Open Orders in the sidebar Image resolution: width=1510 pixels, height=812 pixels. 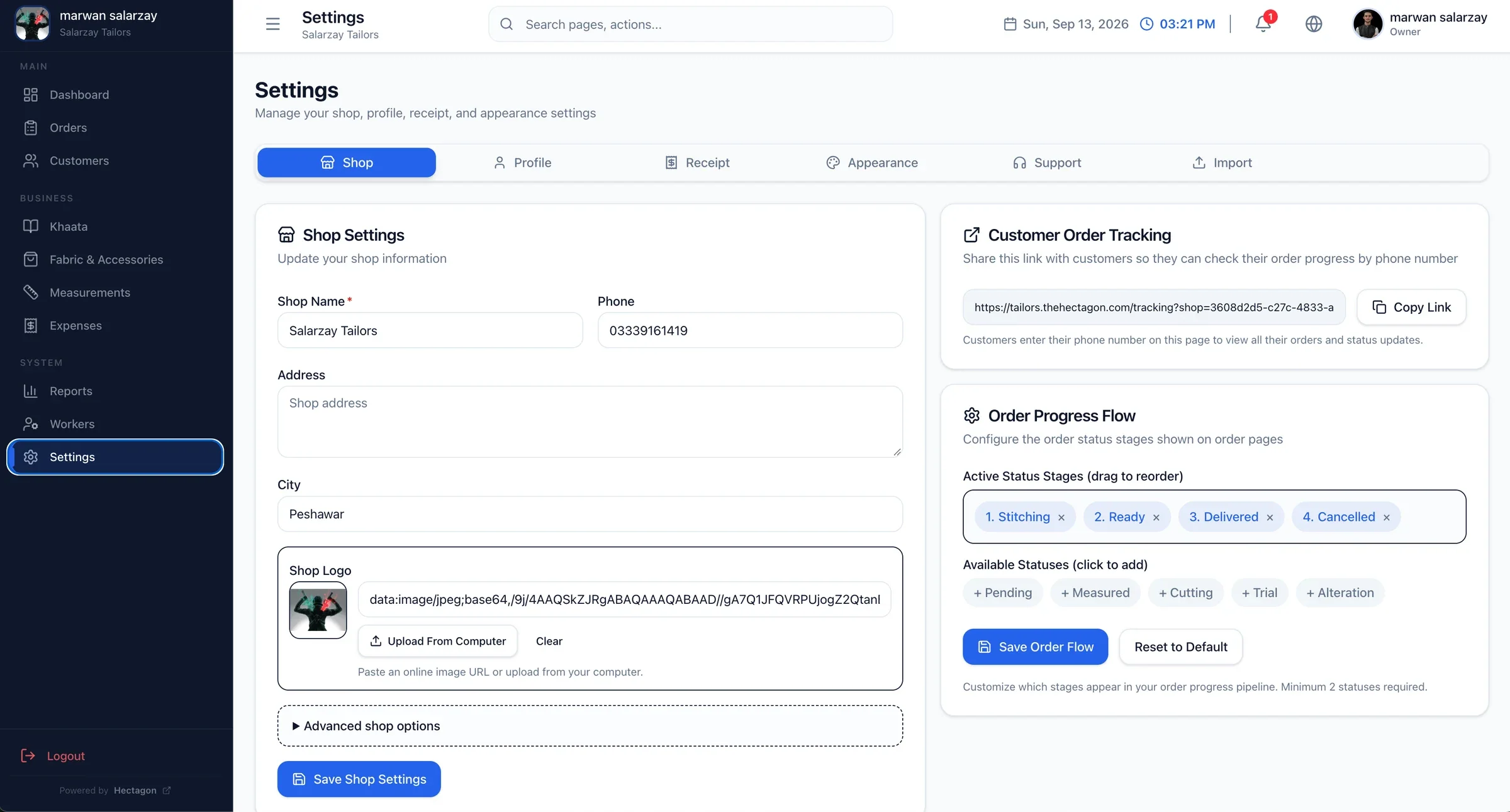click(x=115, y=128)
